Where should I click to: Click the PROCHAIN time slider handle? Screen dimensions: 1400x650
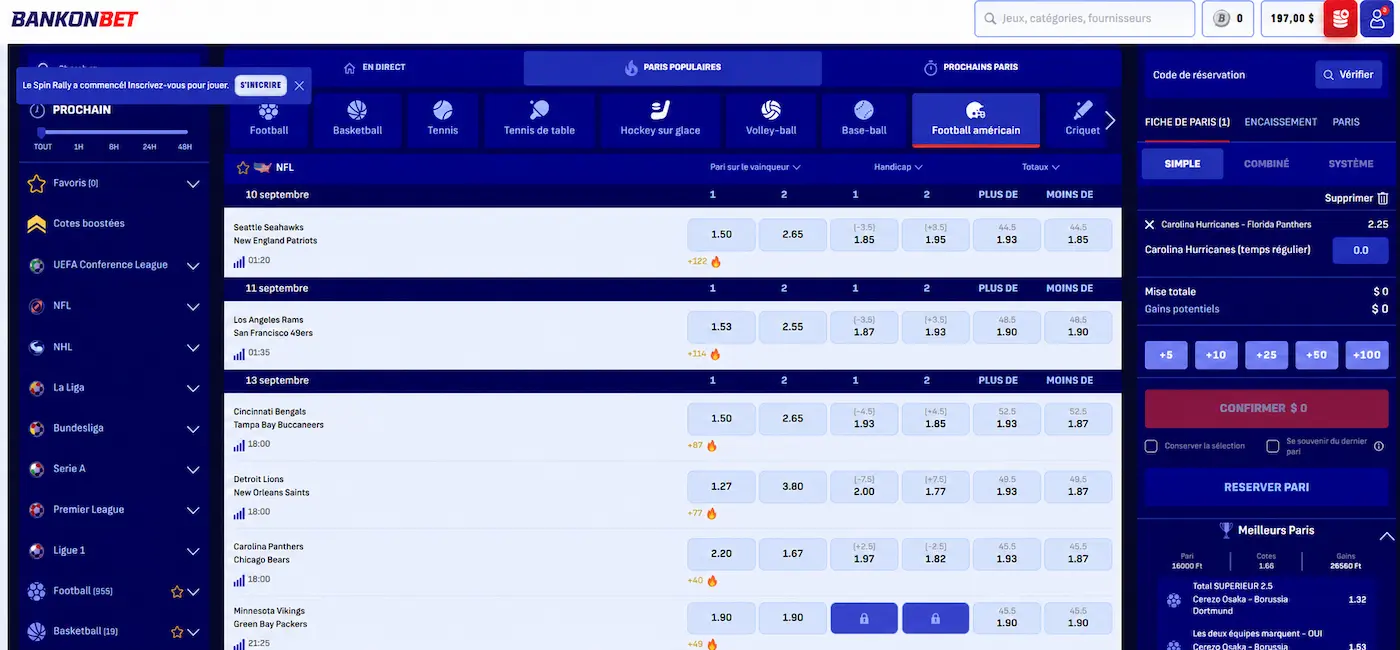tap(41, 132)
